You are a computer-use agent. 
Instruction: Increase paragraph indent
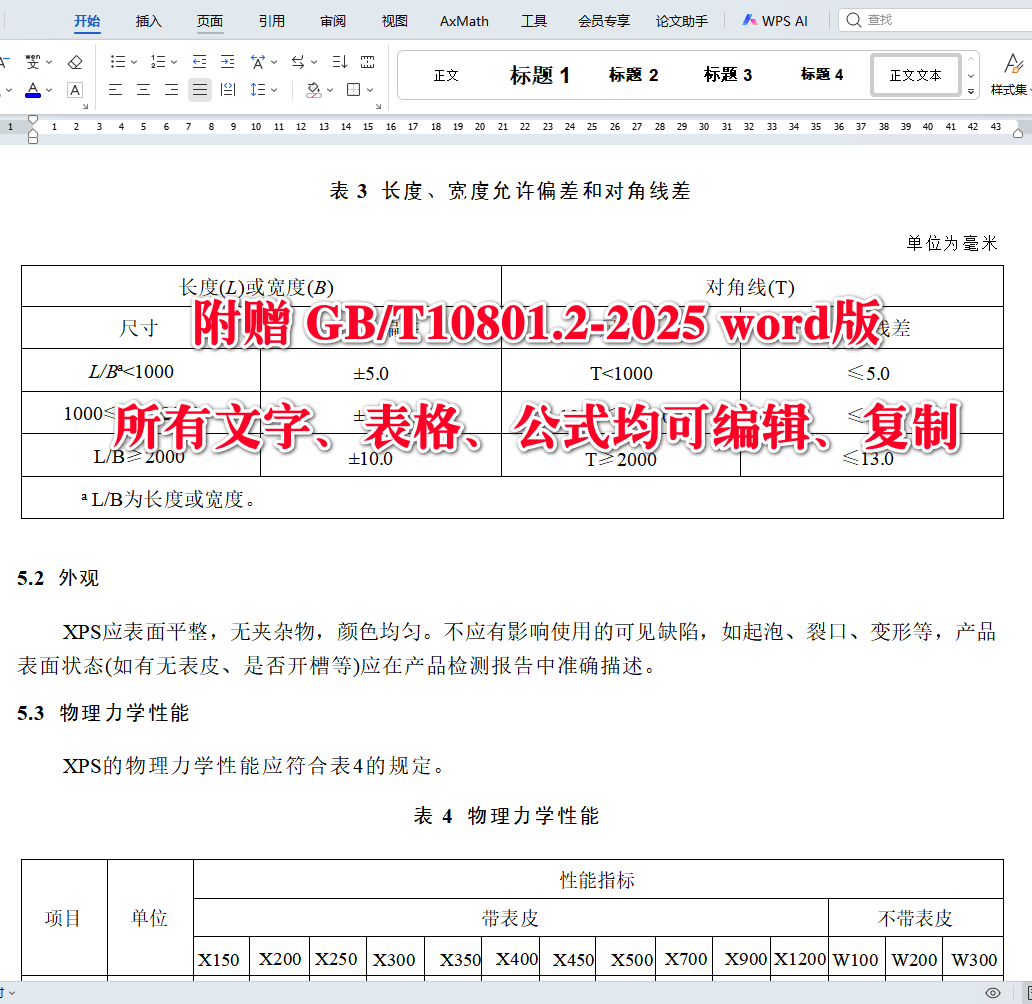pyautogui.click(x=228, y=62)
